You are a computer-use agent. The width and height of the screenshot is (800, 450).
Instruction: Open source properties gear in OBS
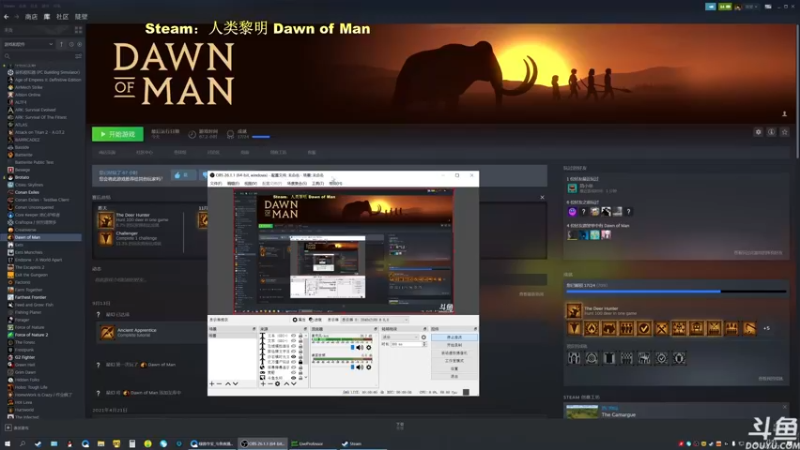point(278,384)
